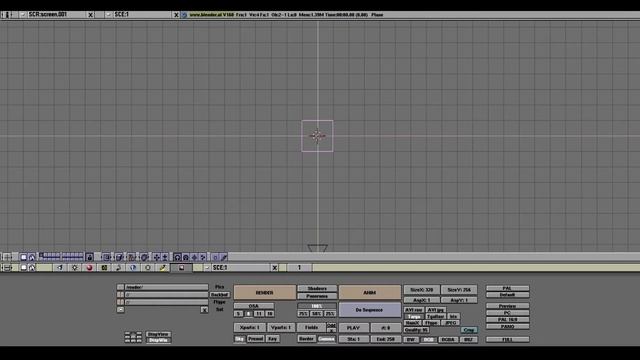Select Targa image format
The width and height of the screenshot is (640, 360).
pos(414,316)
